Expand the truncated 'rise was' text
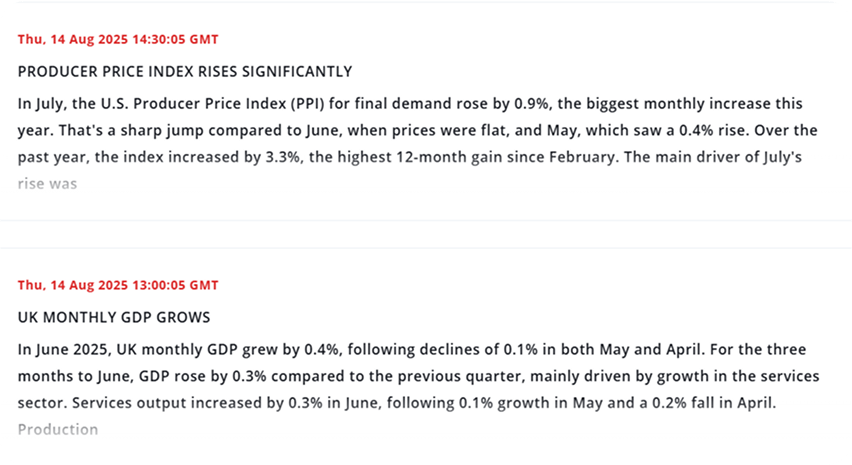The width and height of the screenshot is (852, 465). click(x=47, y=184)
